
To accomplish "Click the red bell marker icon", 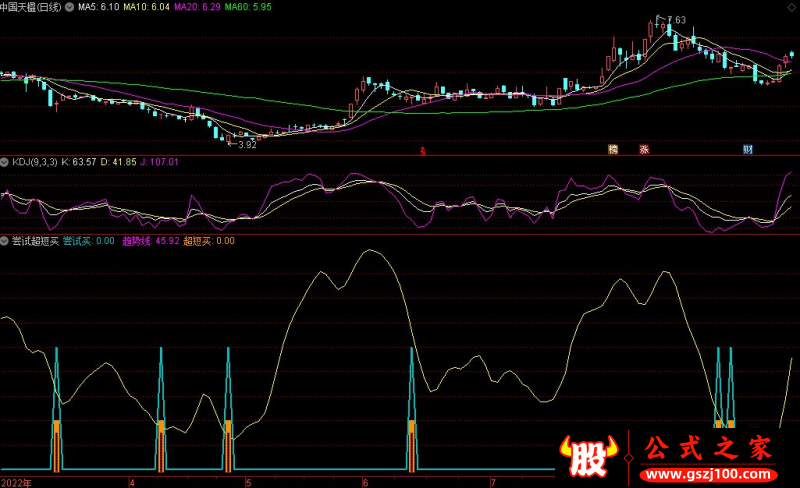I will tap(423, 151).
